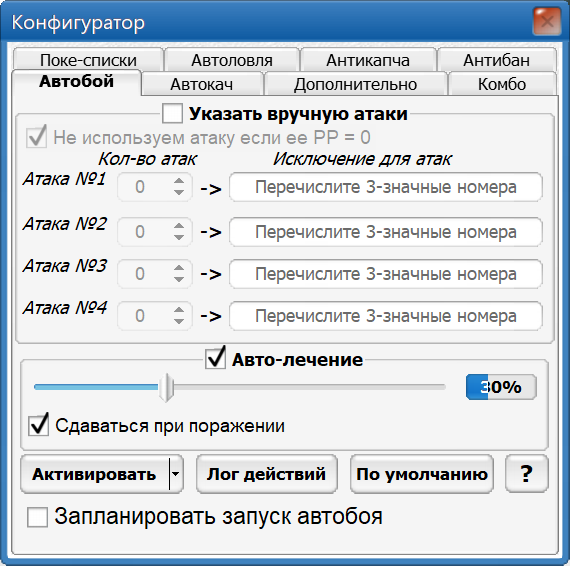Viewport: 570px width, 566px height.
Task: Switch to the Поке-списки tab
Action: point(88,60)
